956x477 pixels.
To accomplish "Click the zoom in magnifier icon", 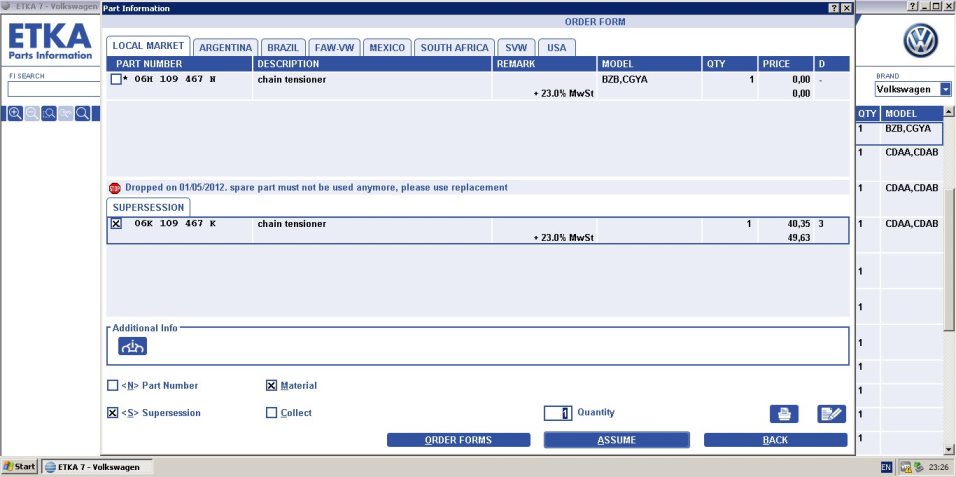I will coord(15,113).
